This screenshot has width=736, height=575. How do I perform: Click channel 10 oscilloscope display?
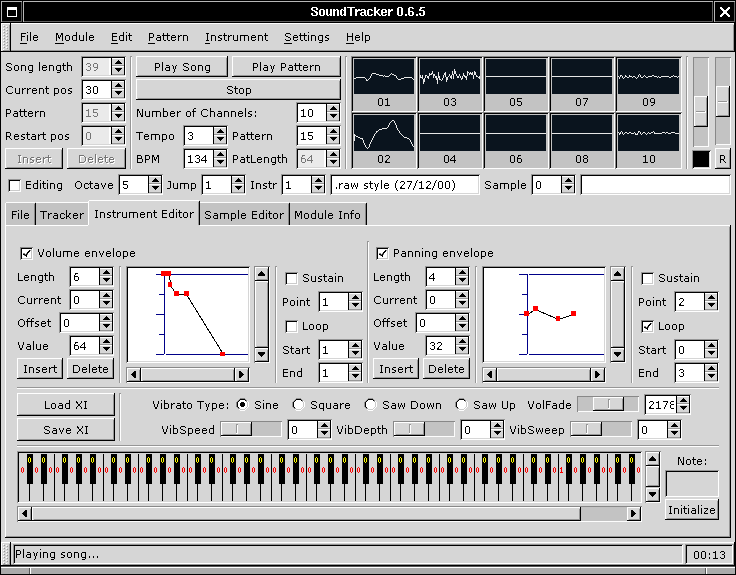pos(648,132)
